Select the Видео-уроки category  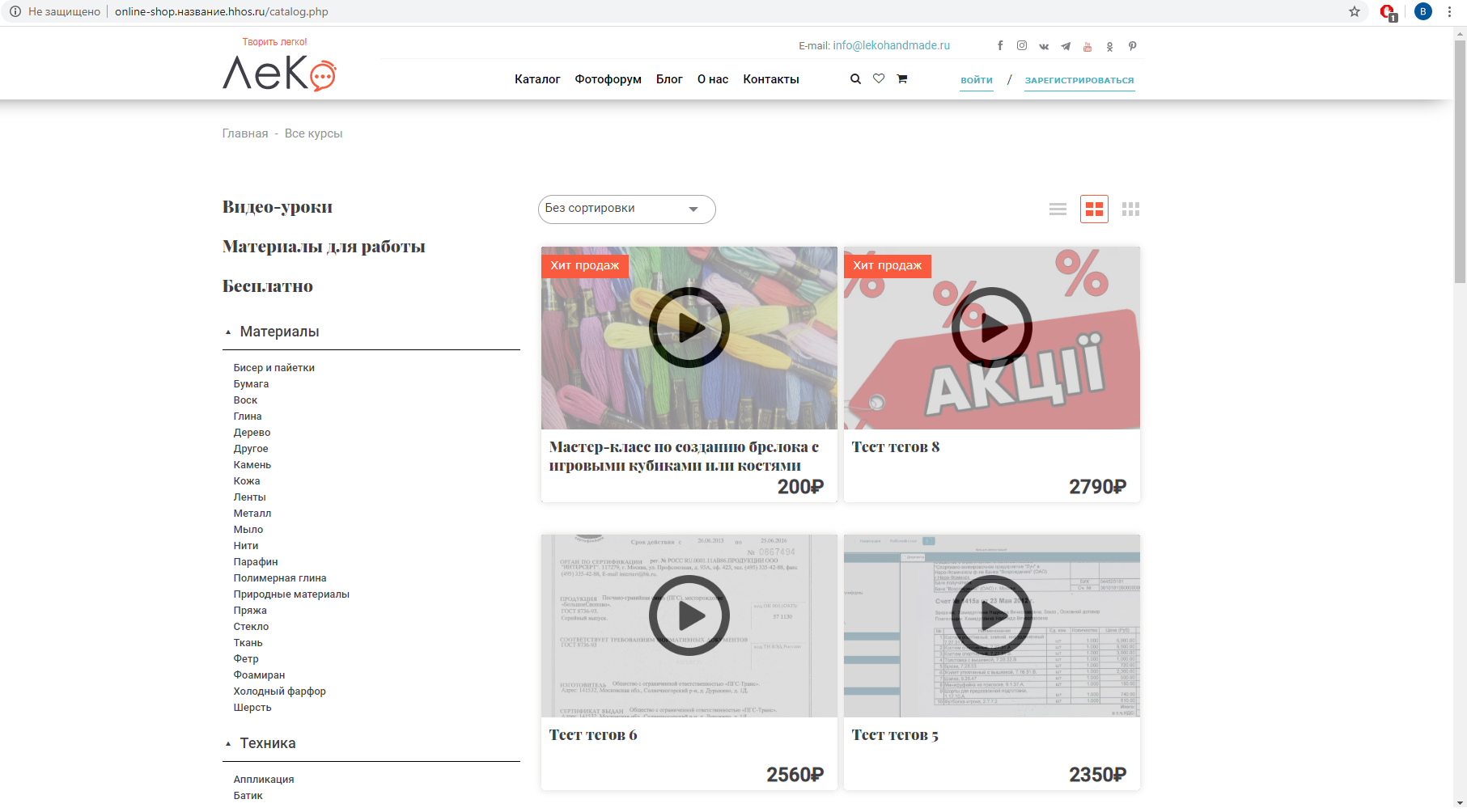pyautogui.click(x=278, y=207)
